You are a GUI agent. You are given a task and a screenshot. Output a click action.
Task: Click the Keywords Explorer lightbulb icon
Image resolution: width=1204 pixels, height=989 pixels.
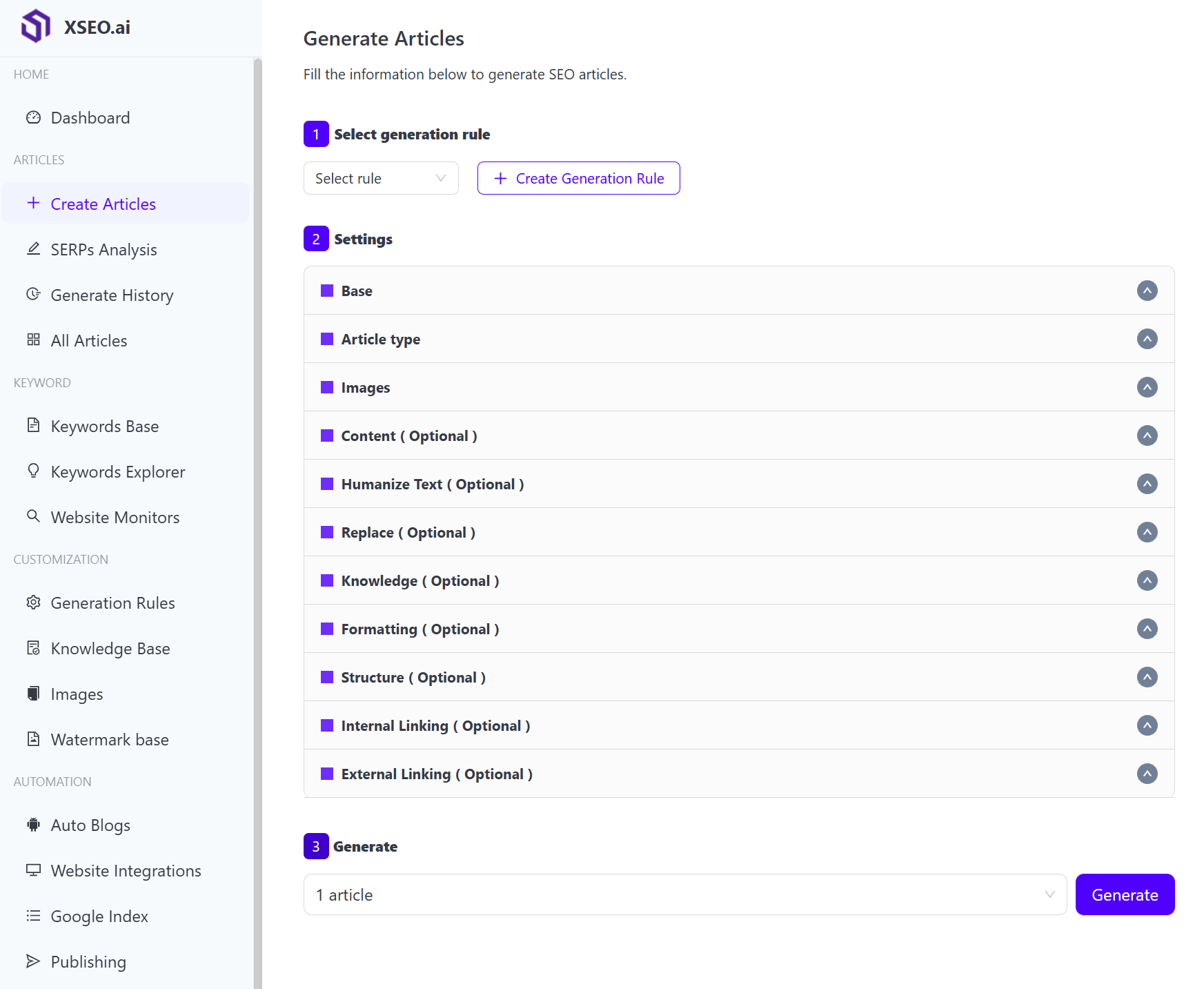point(33,471)
